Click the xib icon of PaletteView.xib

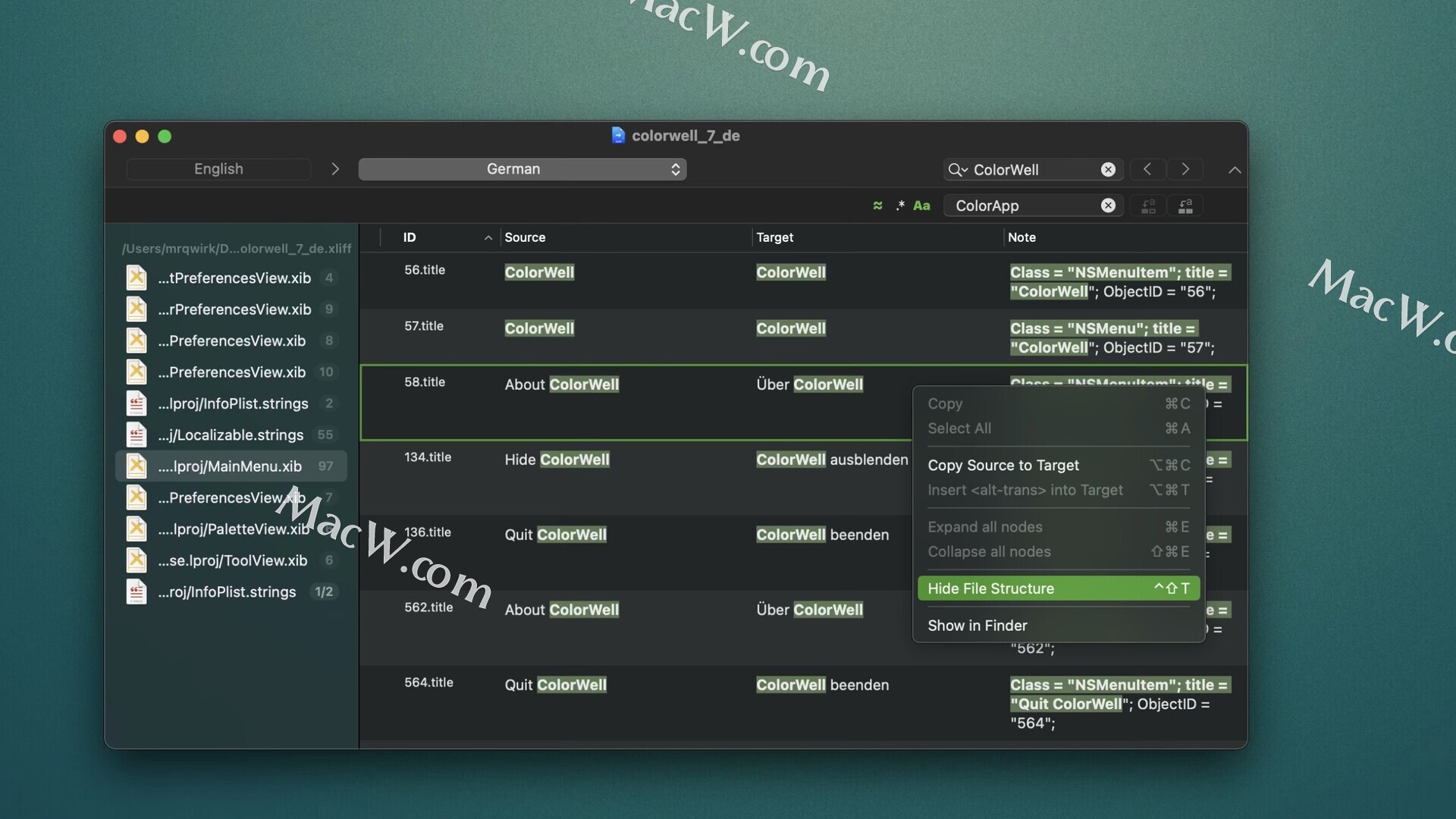point(136,529)
